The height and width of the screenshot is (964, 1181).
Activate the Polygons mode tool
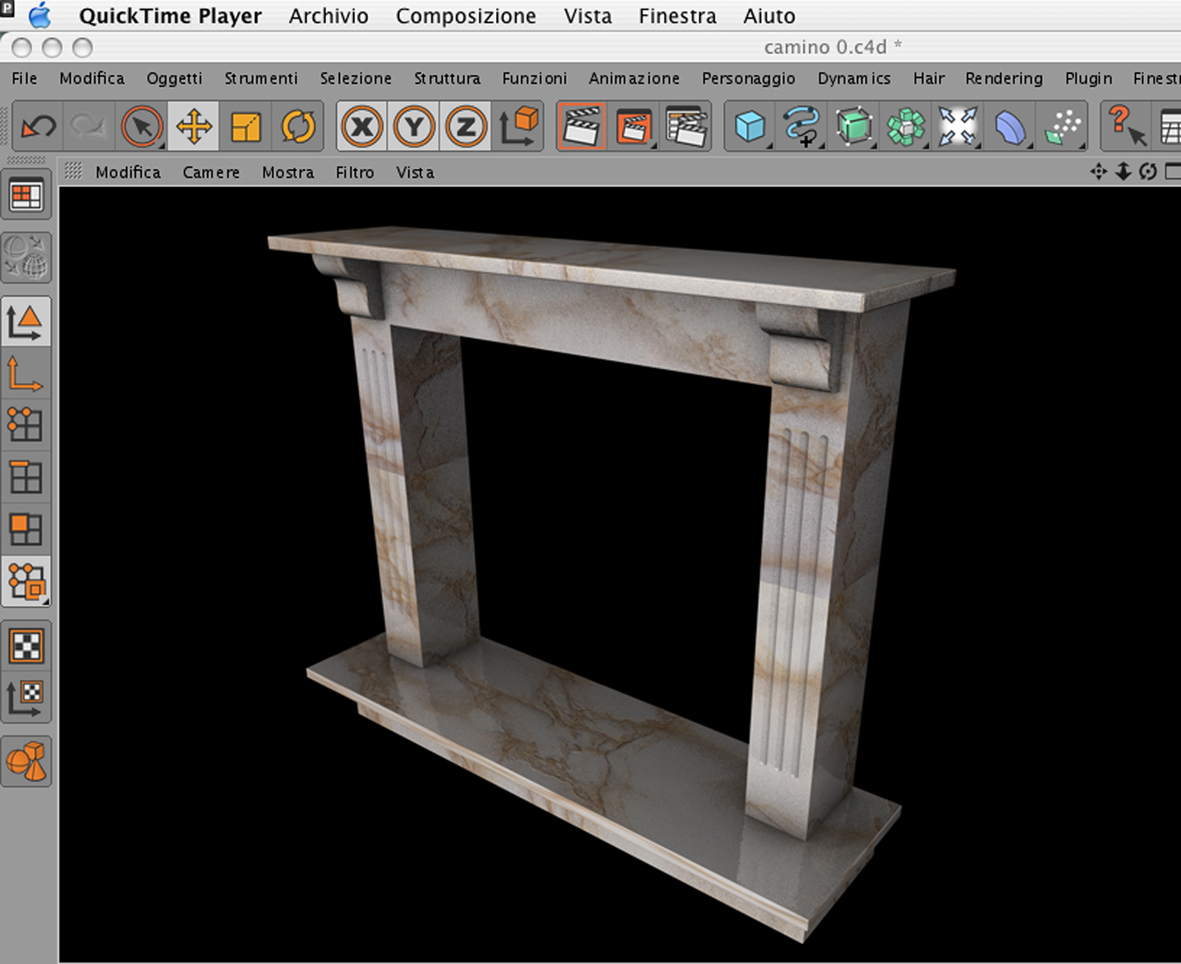[25, 529]
